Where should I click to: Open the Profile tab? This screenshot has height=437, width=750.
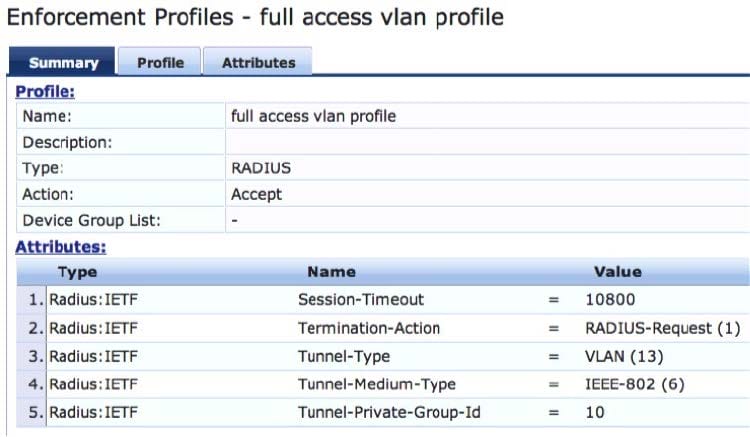(x=160, y=62)
